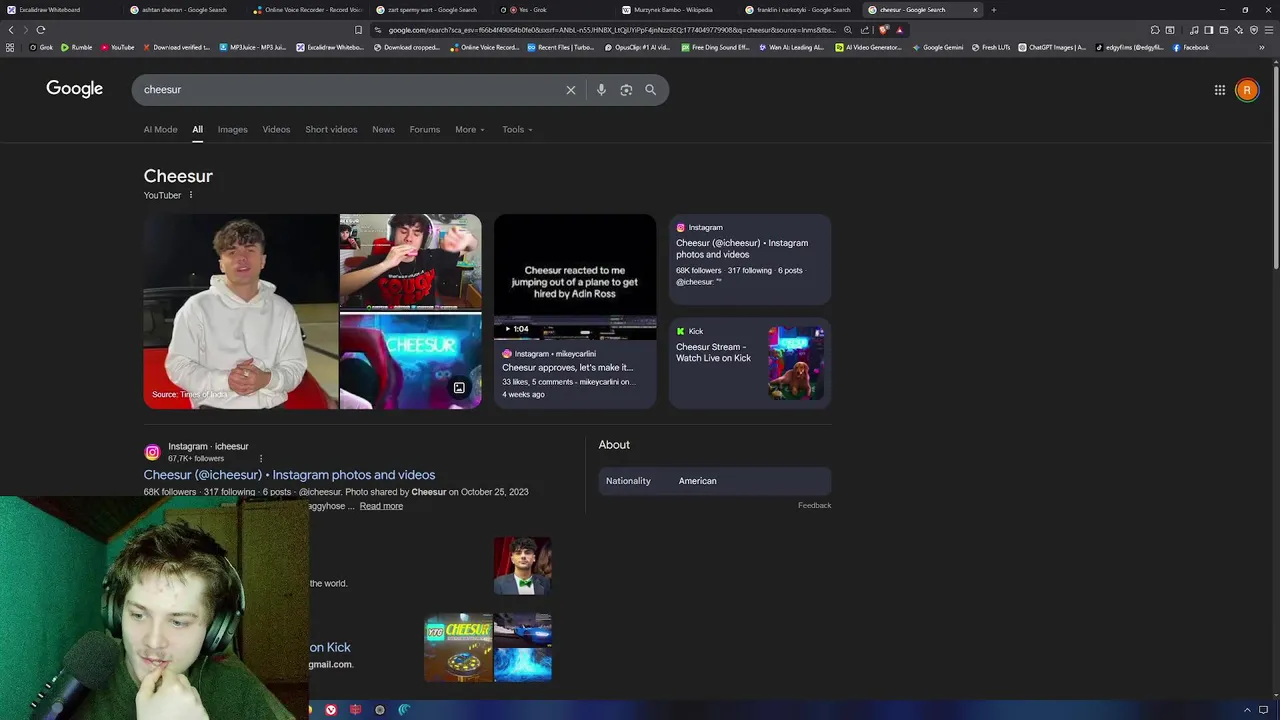Click the address bar URL
The height and width of the screenshot is (720, 1280).
(610, 30)
